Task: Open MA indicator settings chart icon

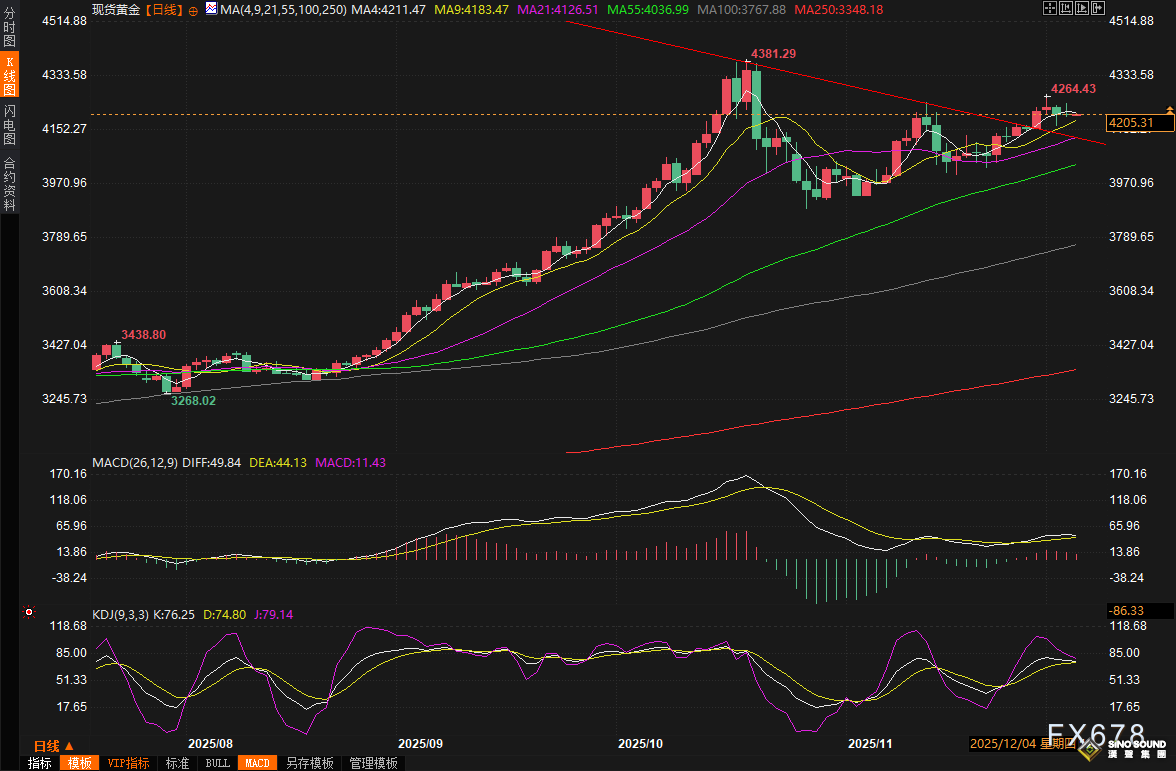Action: (x=211, y=10)
